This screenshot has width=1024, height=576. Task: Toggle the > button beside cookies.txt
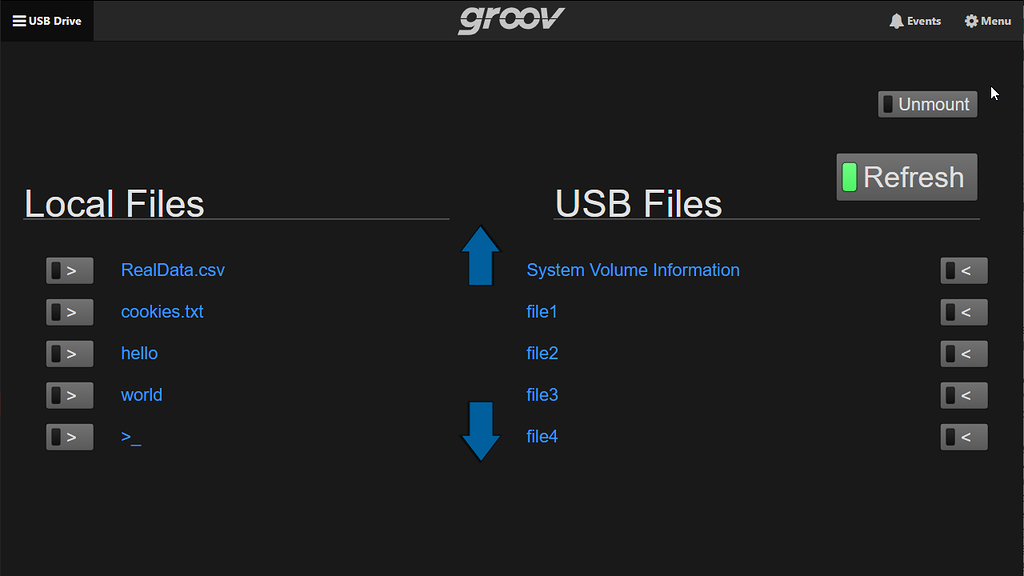69,312
